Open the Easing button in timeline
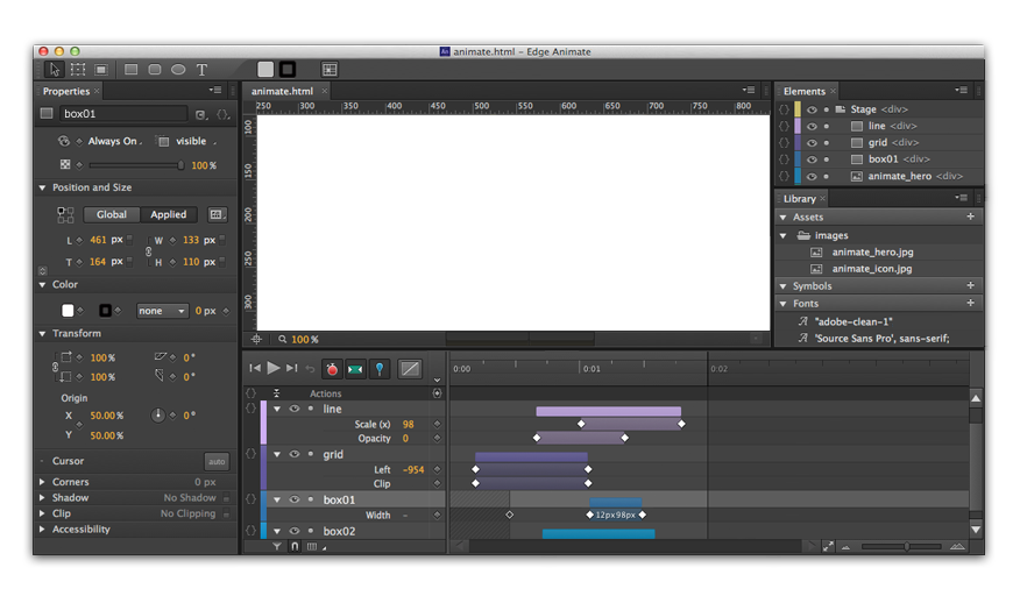This screenshot has width=1020, height=603. 409,369
